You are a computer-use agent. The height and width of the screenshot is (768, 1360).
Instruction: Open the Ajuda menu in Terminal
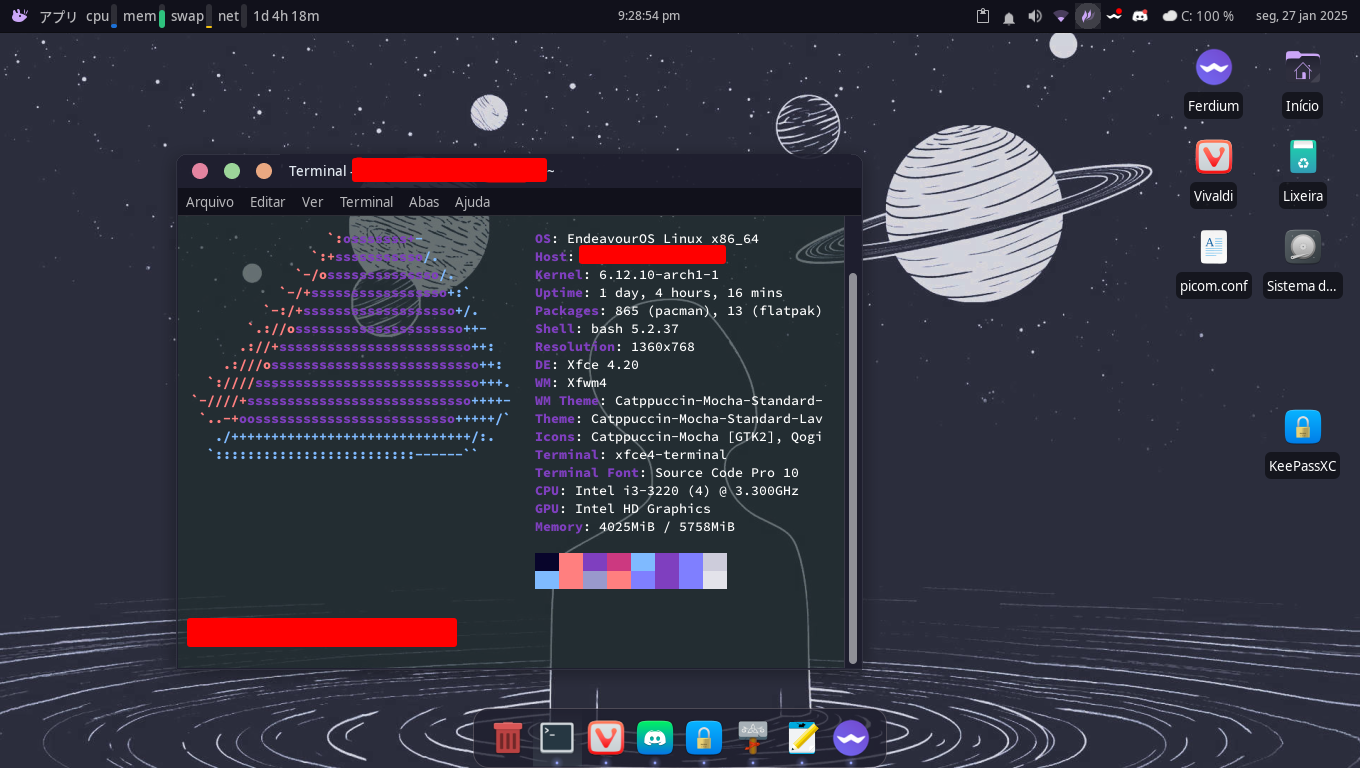tap(473, 202)
